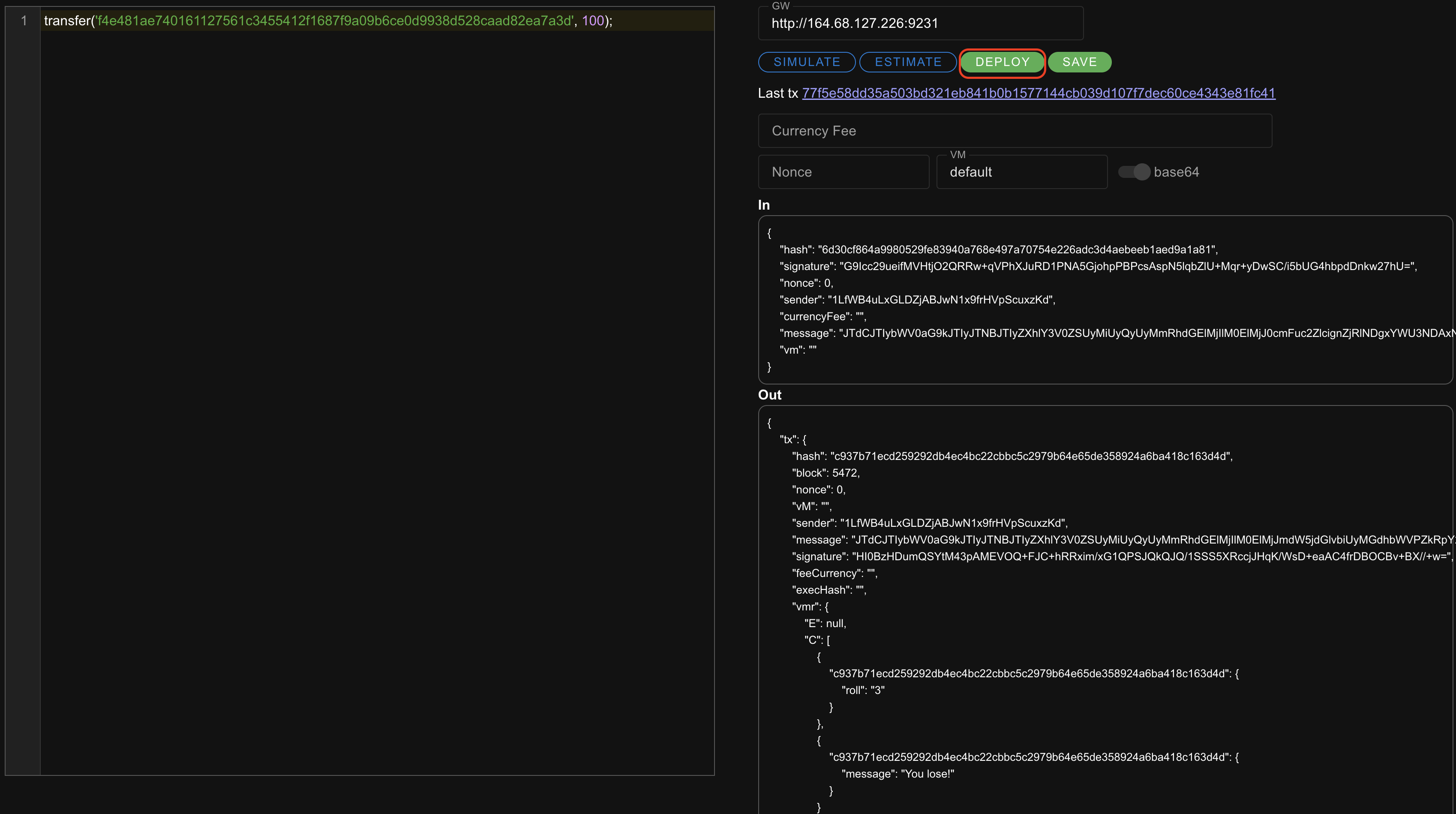Click the "execHash" line in Out panel
The height and width of the screenshot is (814, 1456).
[829, 589]
